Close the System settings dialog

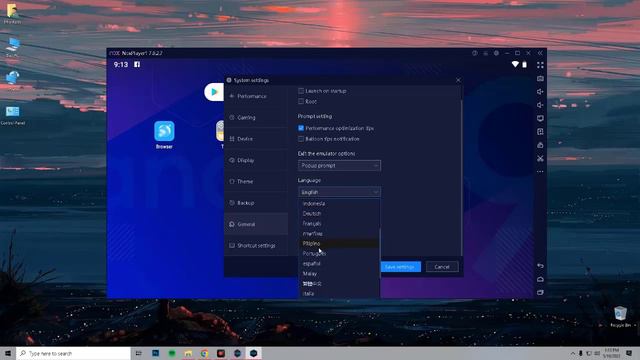458,80
